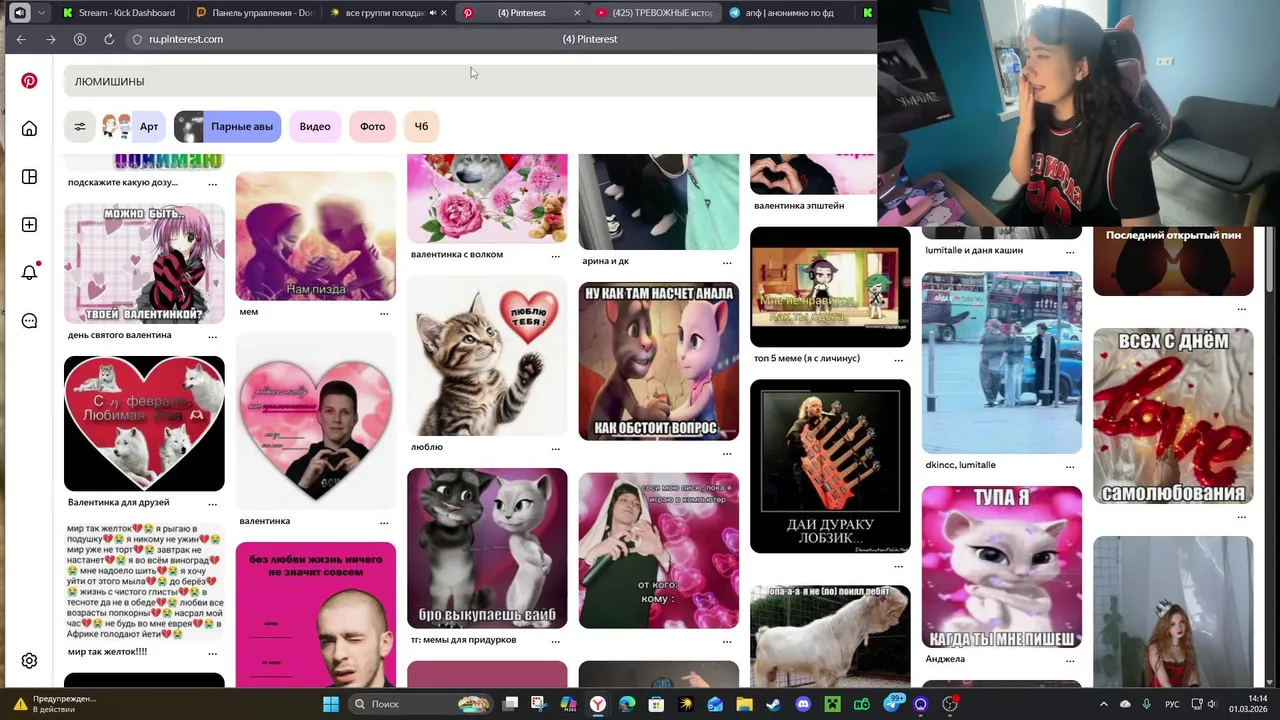Select the 'Арт' filter chip
This screenshot has width=1280, height=720.
point(132,126)
